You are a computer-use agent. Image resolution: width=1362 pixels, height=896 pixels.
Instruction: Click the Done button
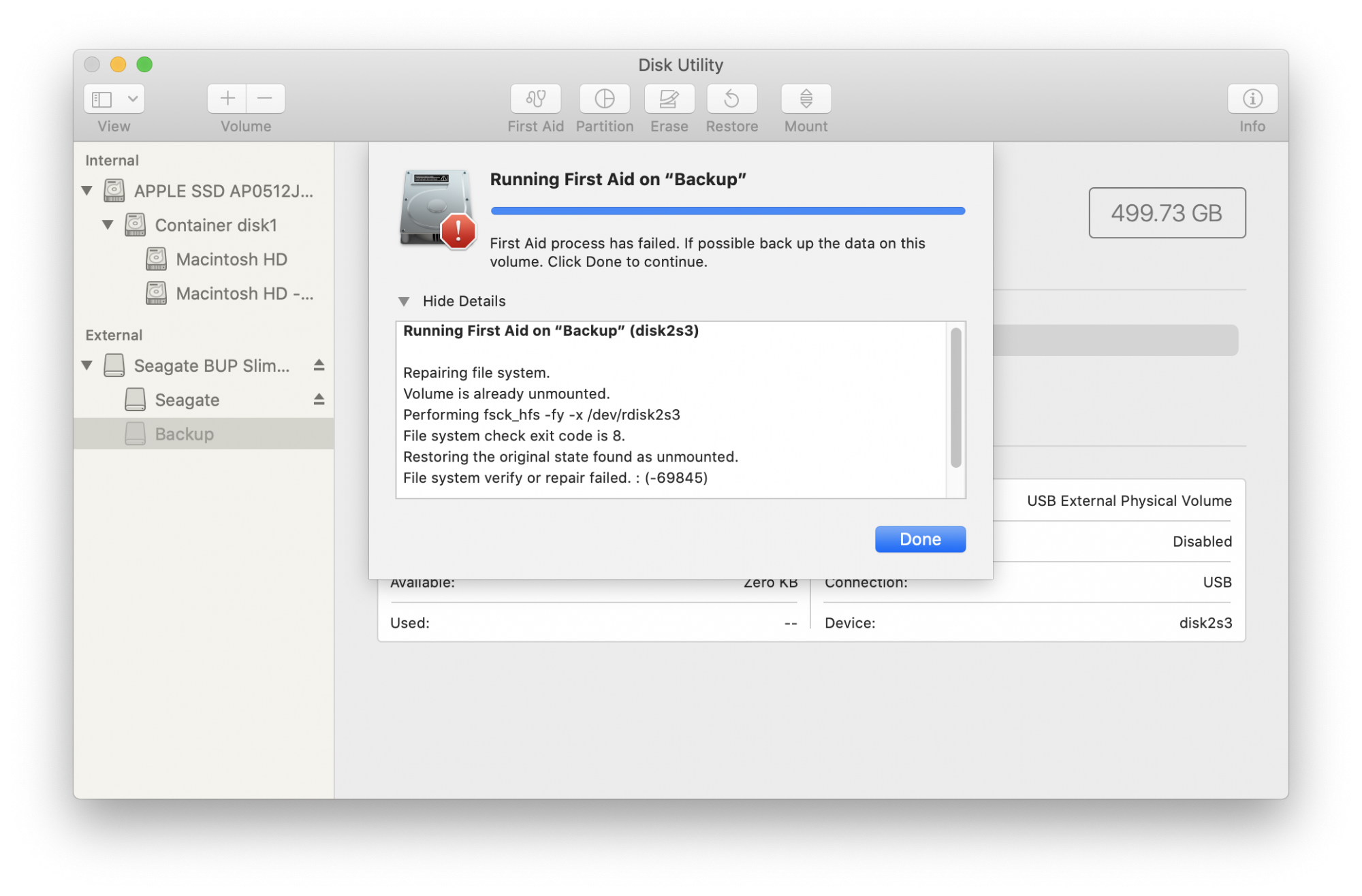[920, 539]
